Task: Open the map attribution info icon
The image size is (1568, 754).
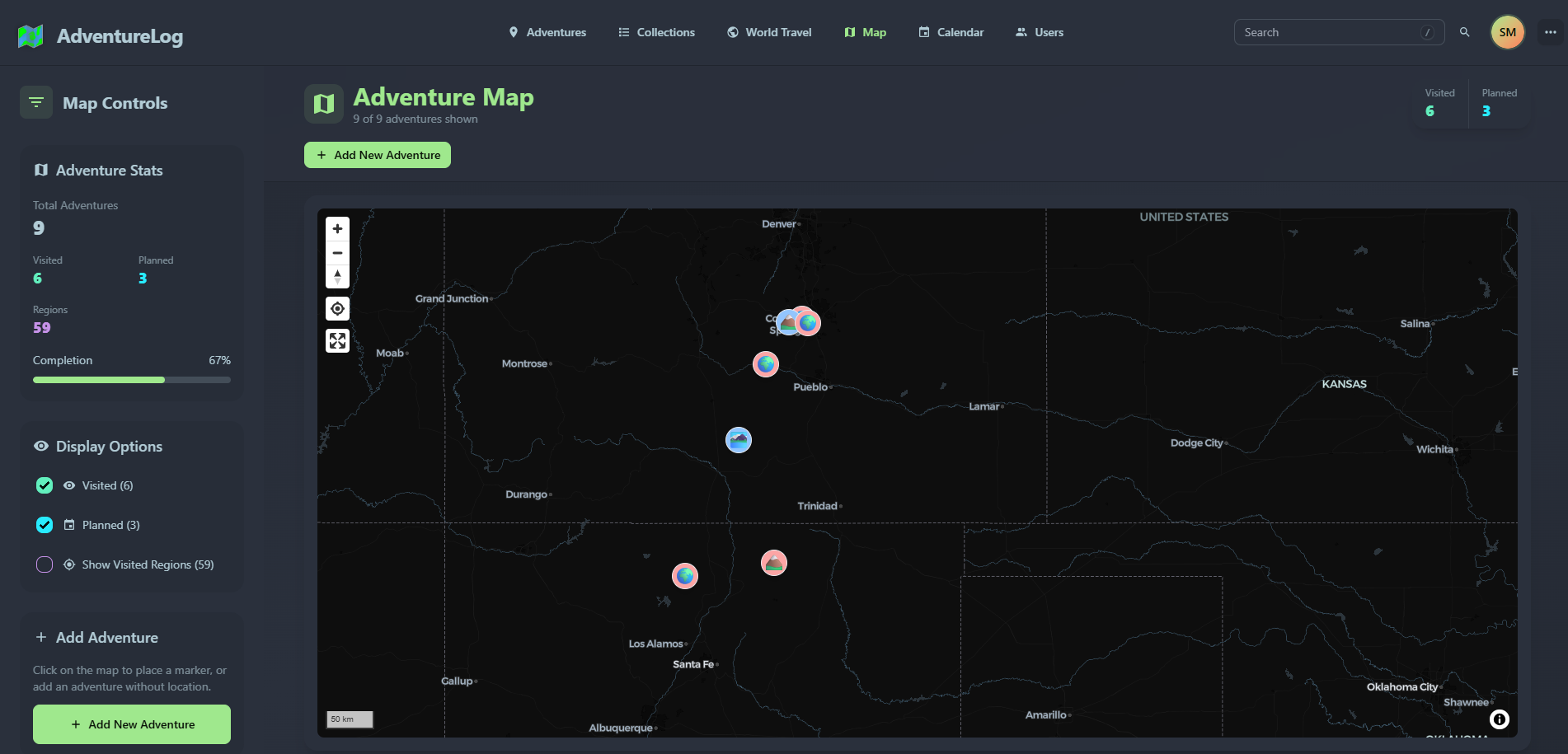Action: point(1500,719)
